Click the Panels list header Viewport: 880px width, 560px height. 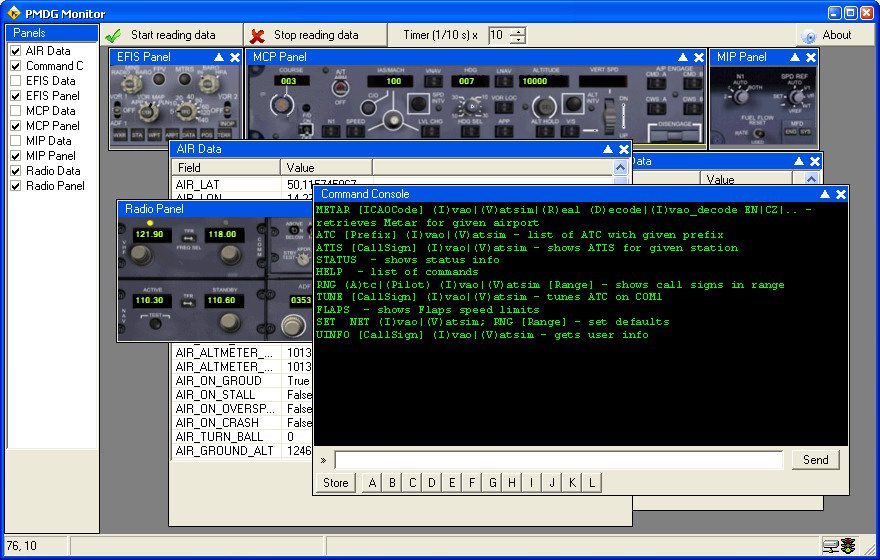(x=52, y=33)
